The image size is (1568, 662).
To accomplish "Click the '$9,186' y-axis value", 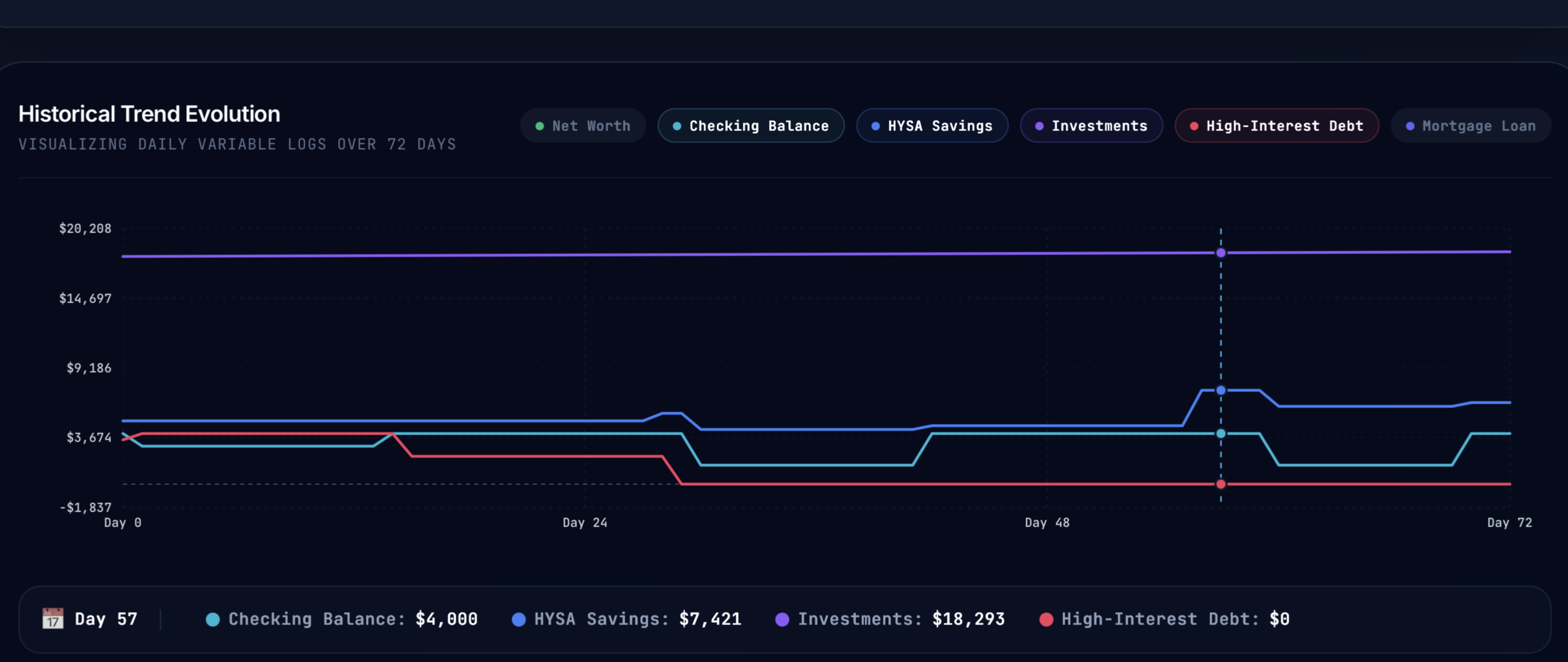I will click(x=89, y=368).
